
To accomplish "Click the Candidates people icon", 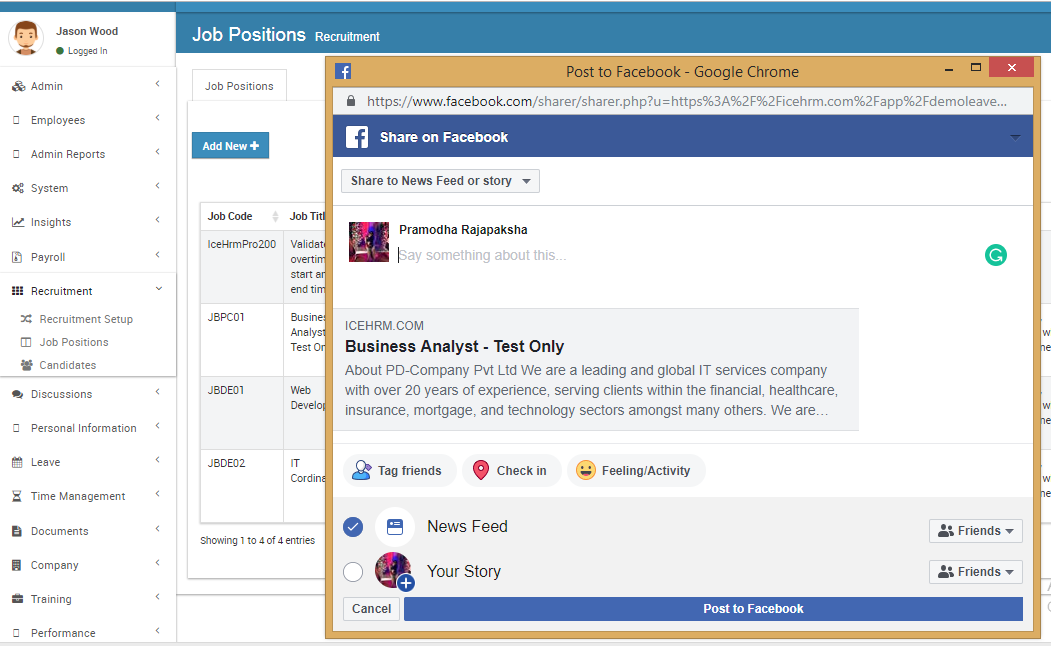I will click(26, 365).
